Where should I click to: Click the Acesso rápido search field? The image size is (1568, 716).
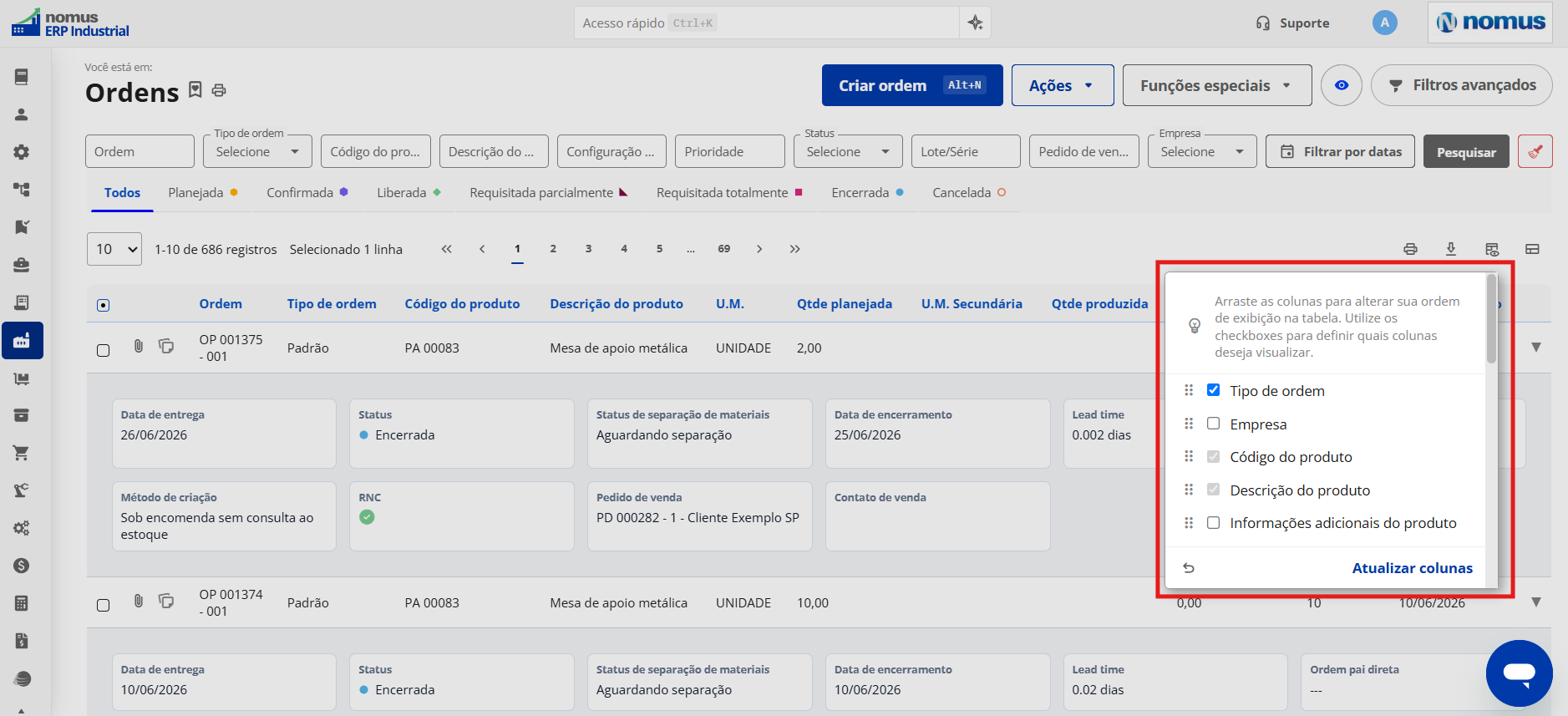(766, 23)
